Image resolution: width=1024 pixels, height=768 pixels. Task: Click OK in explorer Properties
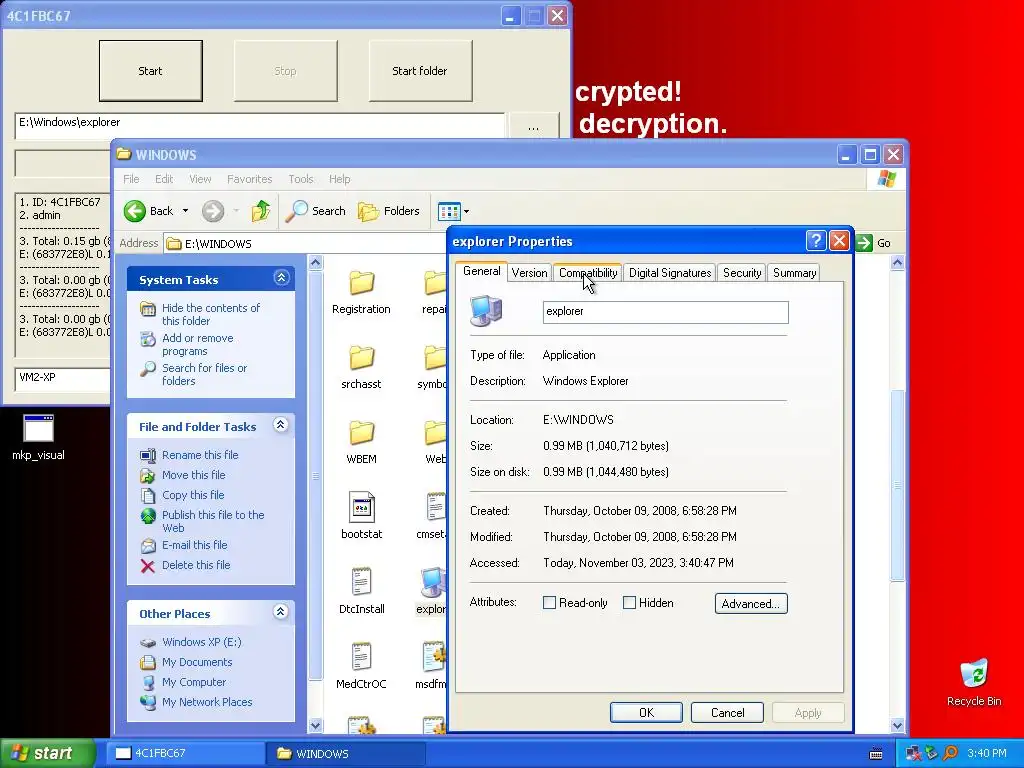pos(647,712)
